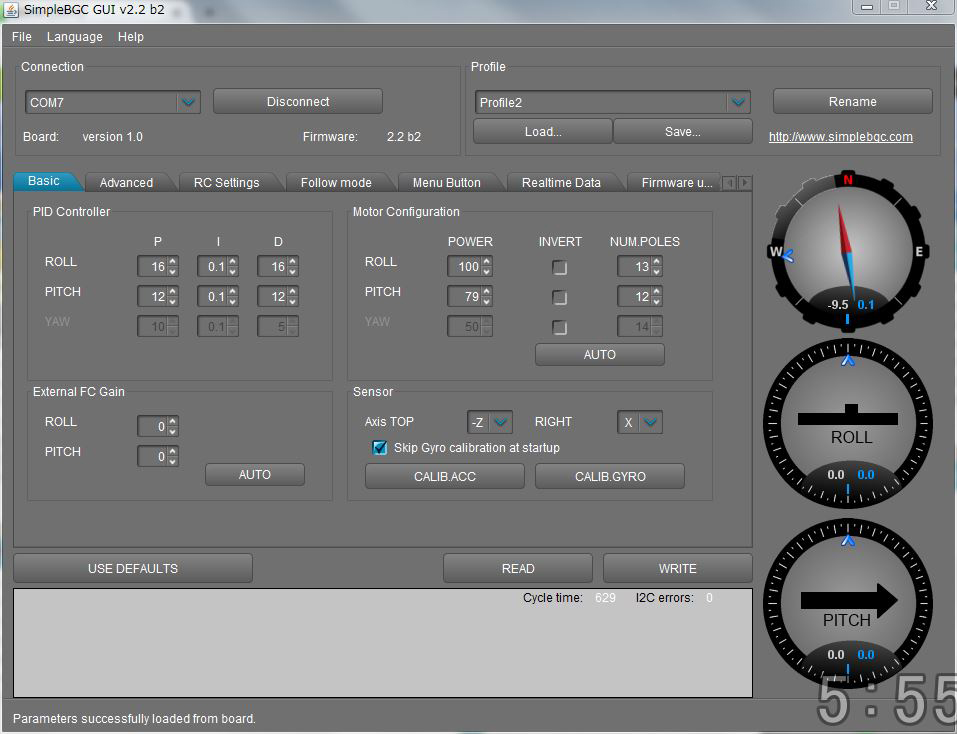This screenshot has width=957, height=734.
Task: Click USE DEFAULTS button
Action: coord(133,568)
